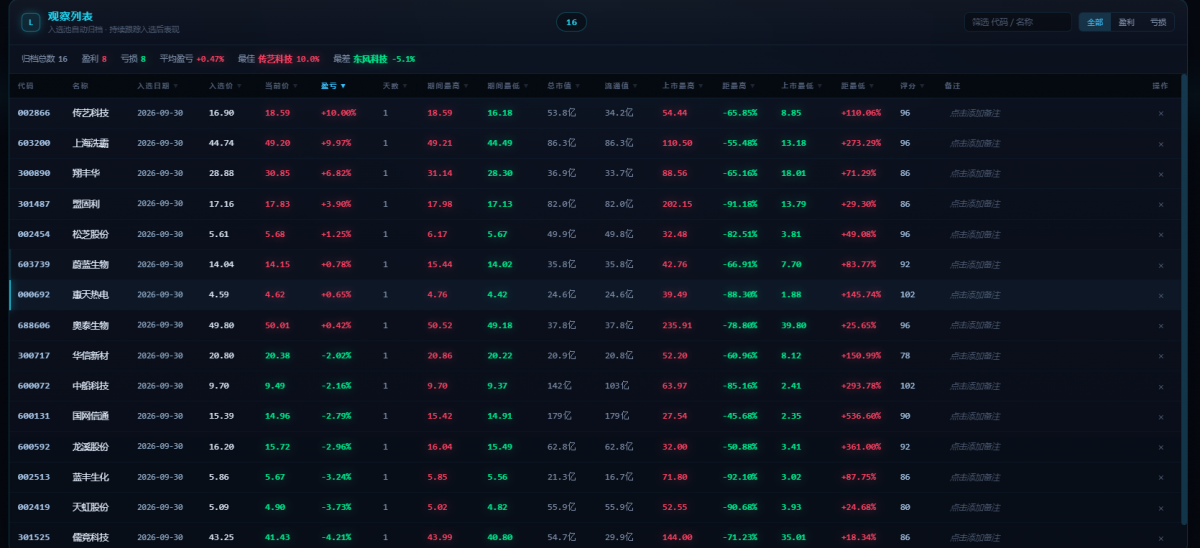The image size is (1200, 548).
Task: Remove 龙溪股份 row with its × icon
Action: 1160,447
